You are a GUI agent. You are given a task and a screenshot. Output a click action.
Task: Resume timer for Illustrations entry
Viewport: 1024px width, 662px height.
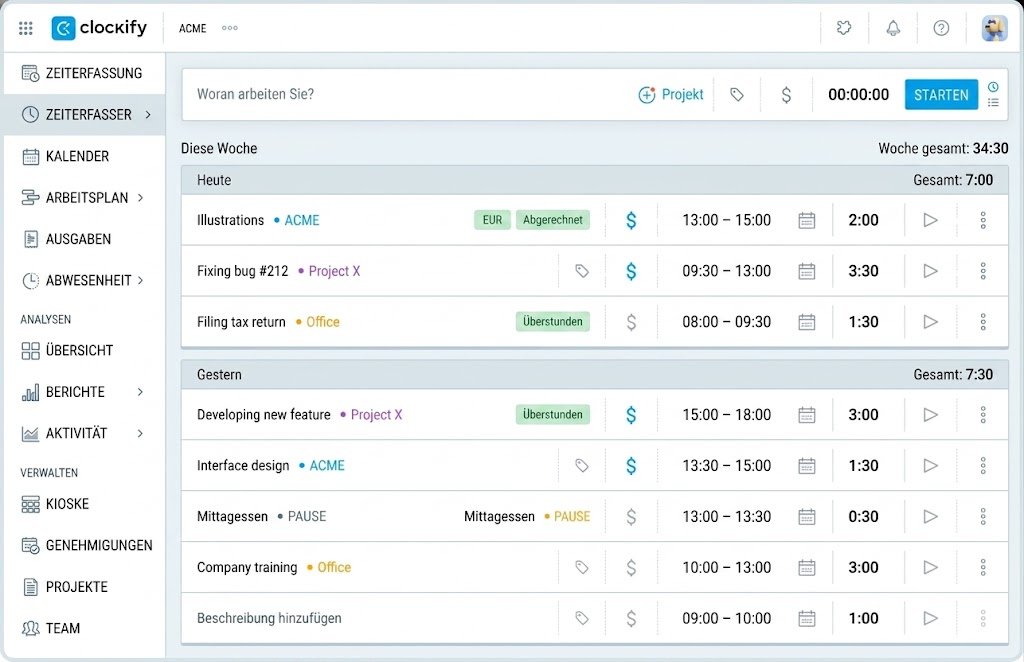[931, 221]
